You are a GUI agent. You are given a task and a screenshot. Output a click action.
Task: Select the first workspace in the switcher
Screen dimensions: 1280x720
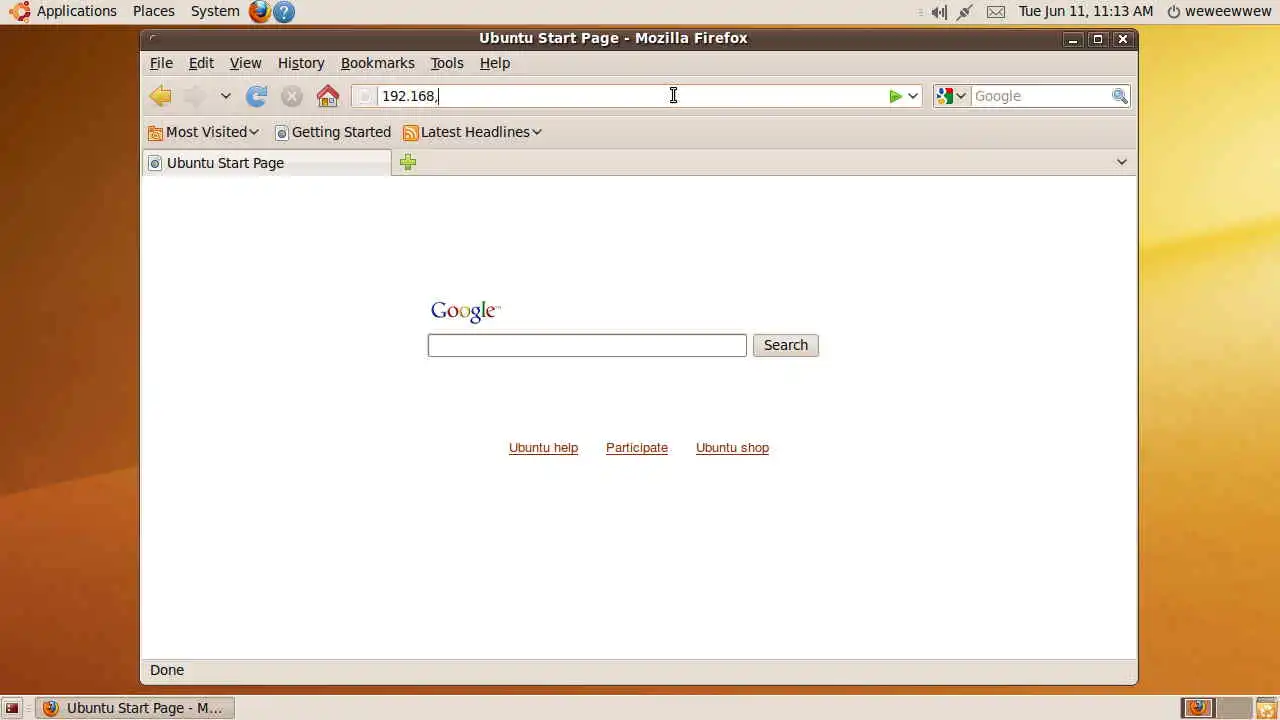[x=1198, y=708]
